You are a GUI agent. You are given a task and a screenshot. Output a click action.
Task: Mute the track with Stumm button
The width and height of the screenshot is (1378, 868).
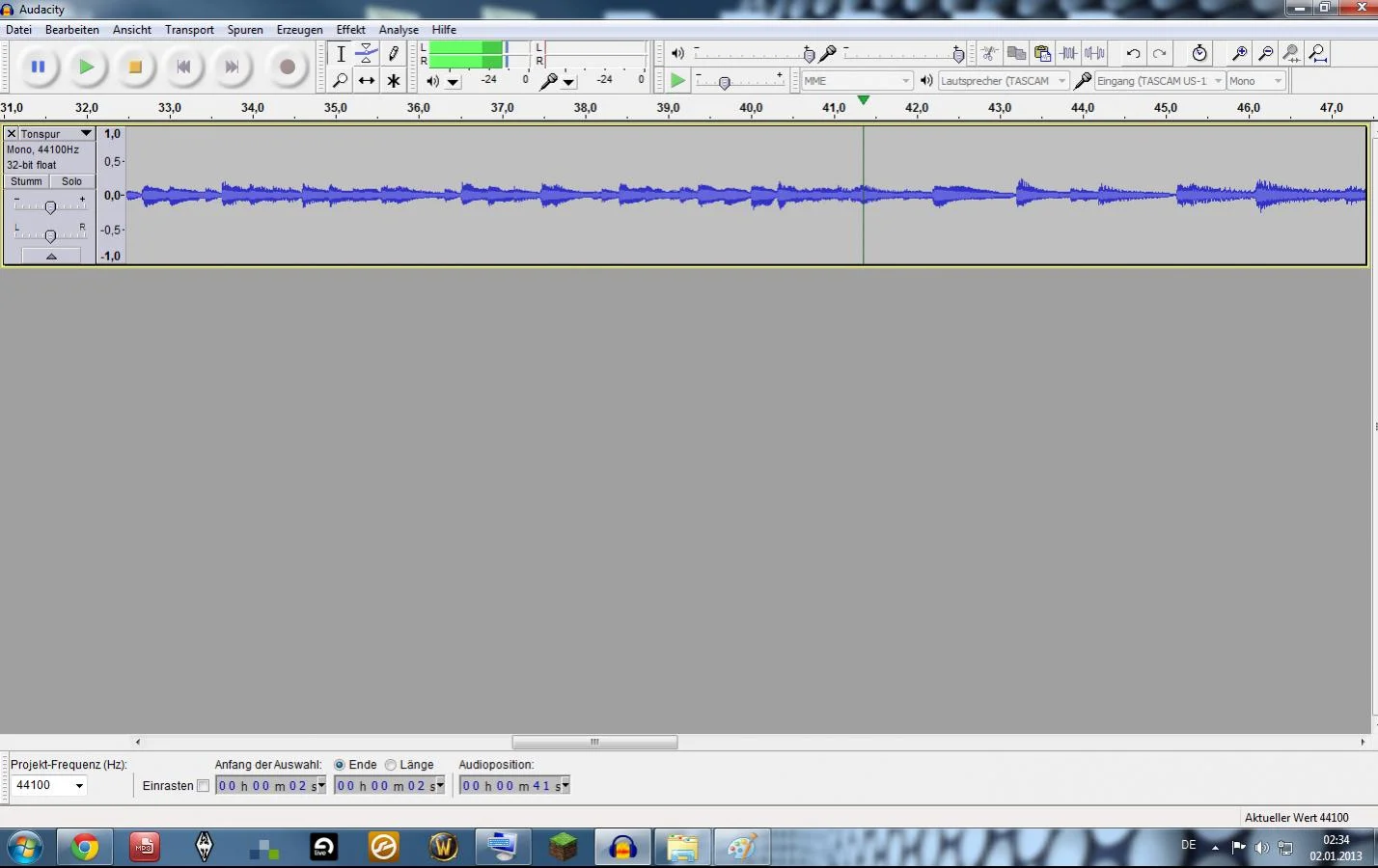26,181
